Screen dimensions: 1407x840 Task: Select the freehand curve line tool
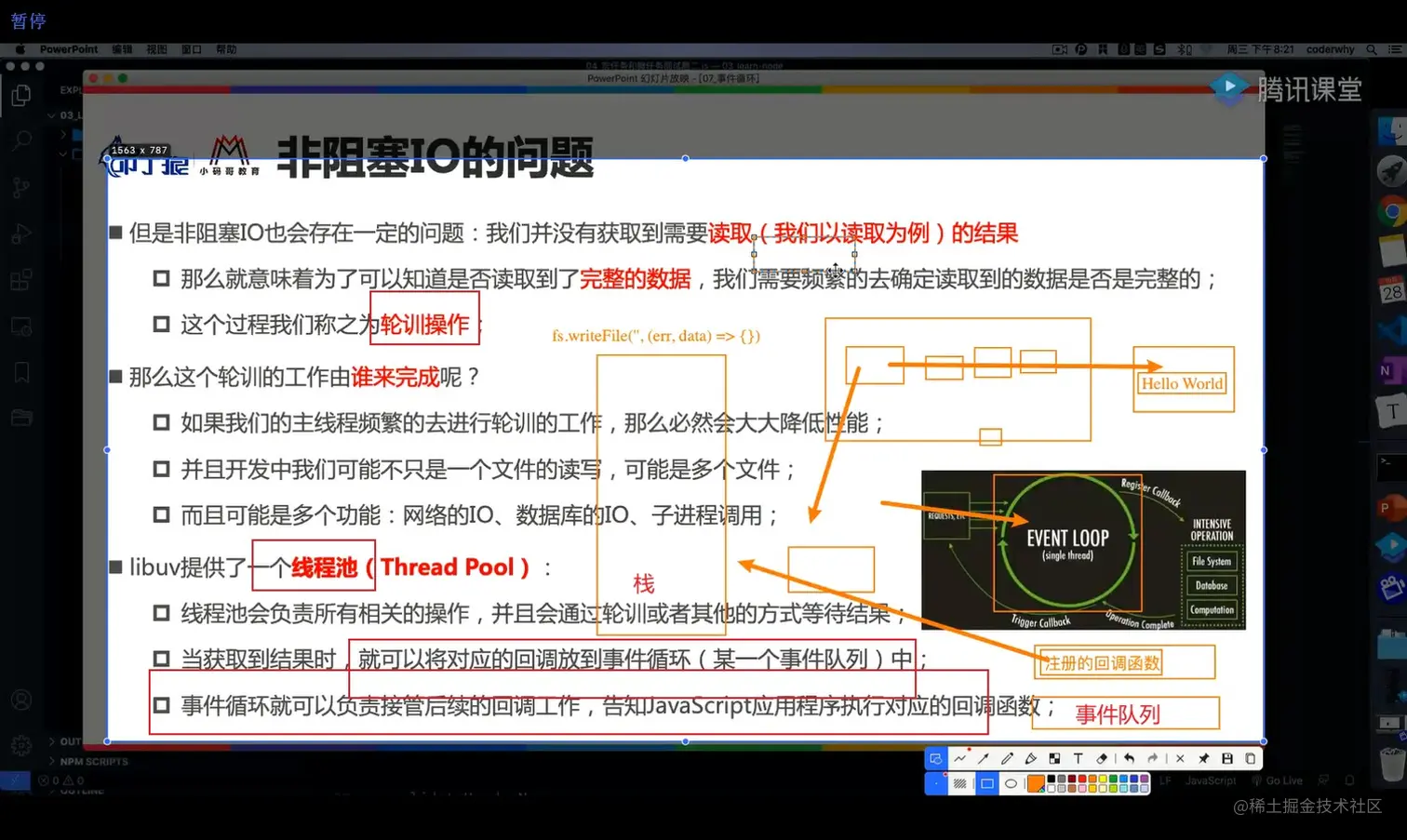960,759
